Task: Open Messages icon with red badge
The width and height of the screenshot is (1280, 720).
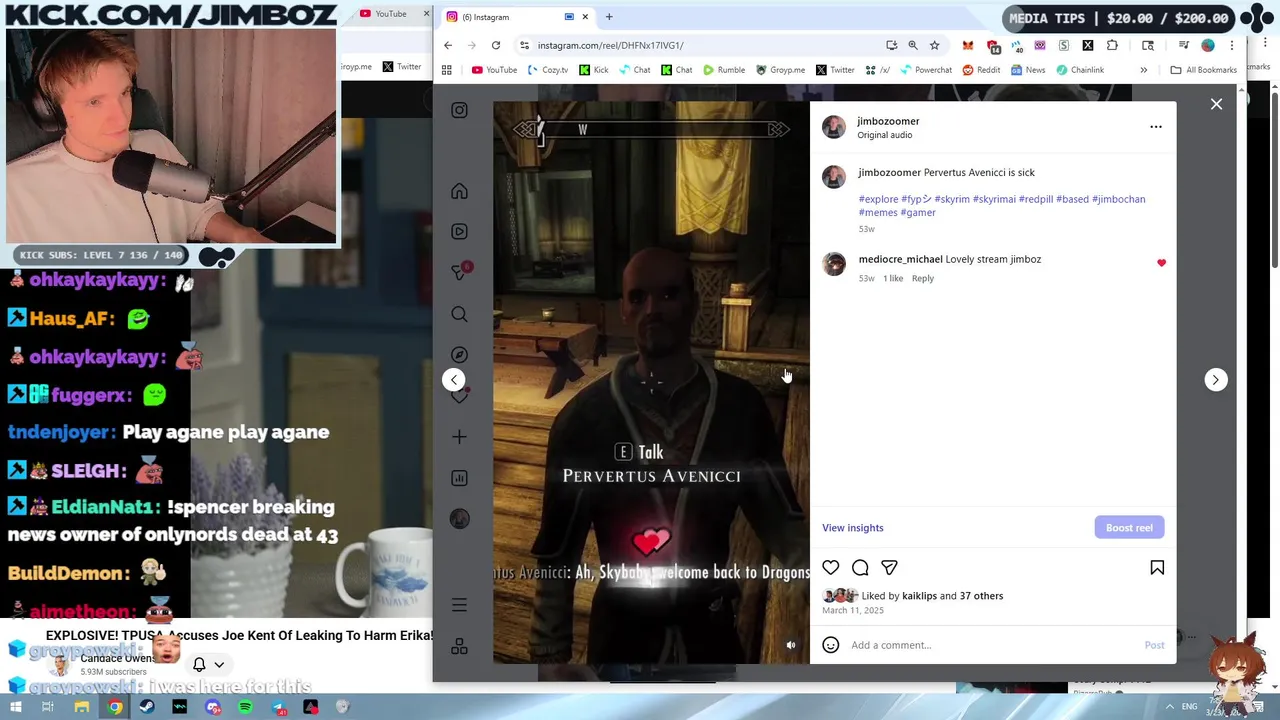Action: click(459, 272)
